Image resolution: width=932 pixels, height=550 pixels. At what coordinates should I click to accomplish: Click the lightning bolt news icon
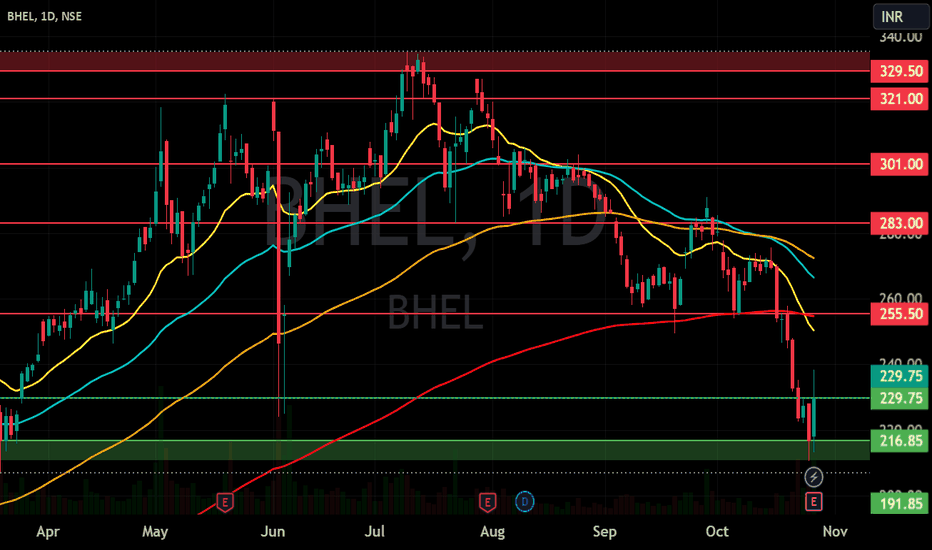click(814, 477)
